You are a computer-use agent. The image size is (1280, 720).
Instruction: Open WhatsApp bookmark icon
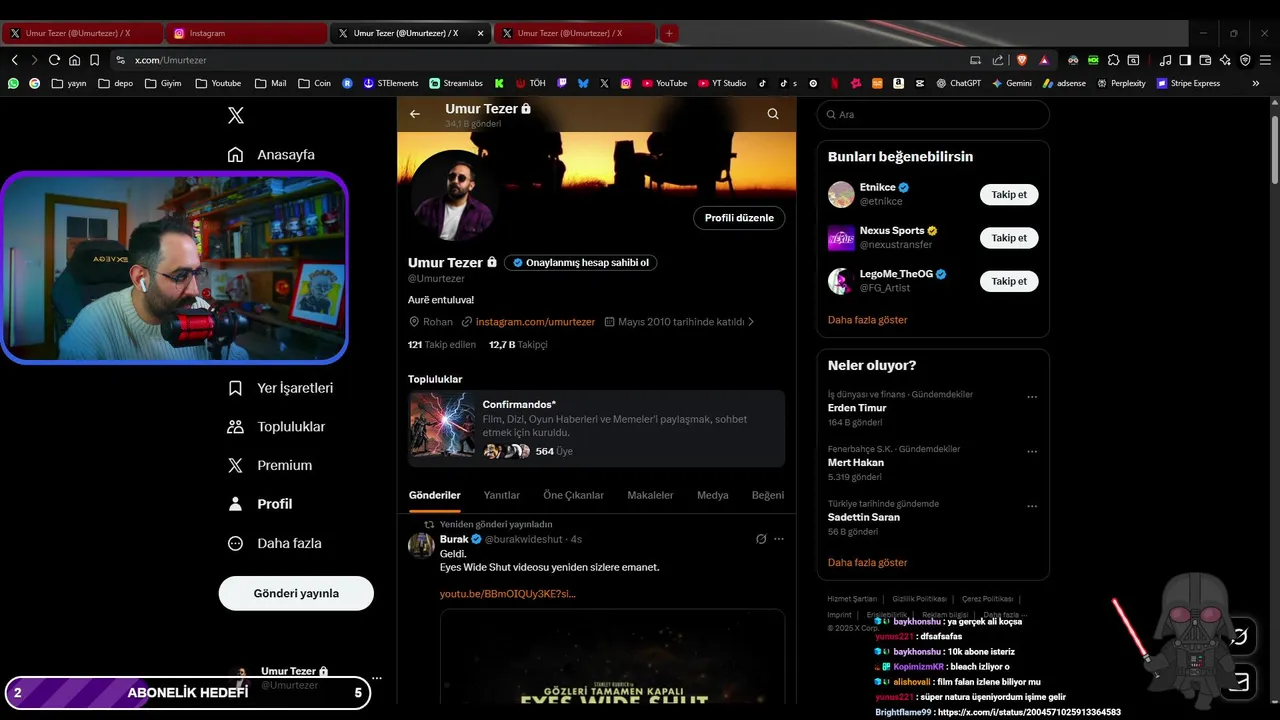13,83
